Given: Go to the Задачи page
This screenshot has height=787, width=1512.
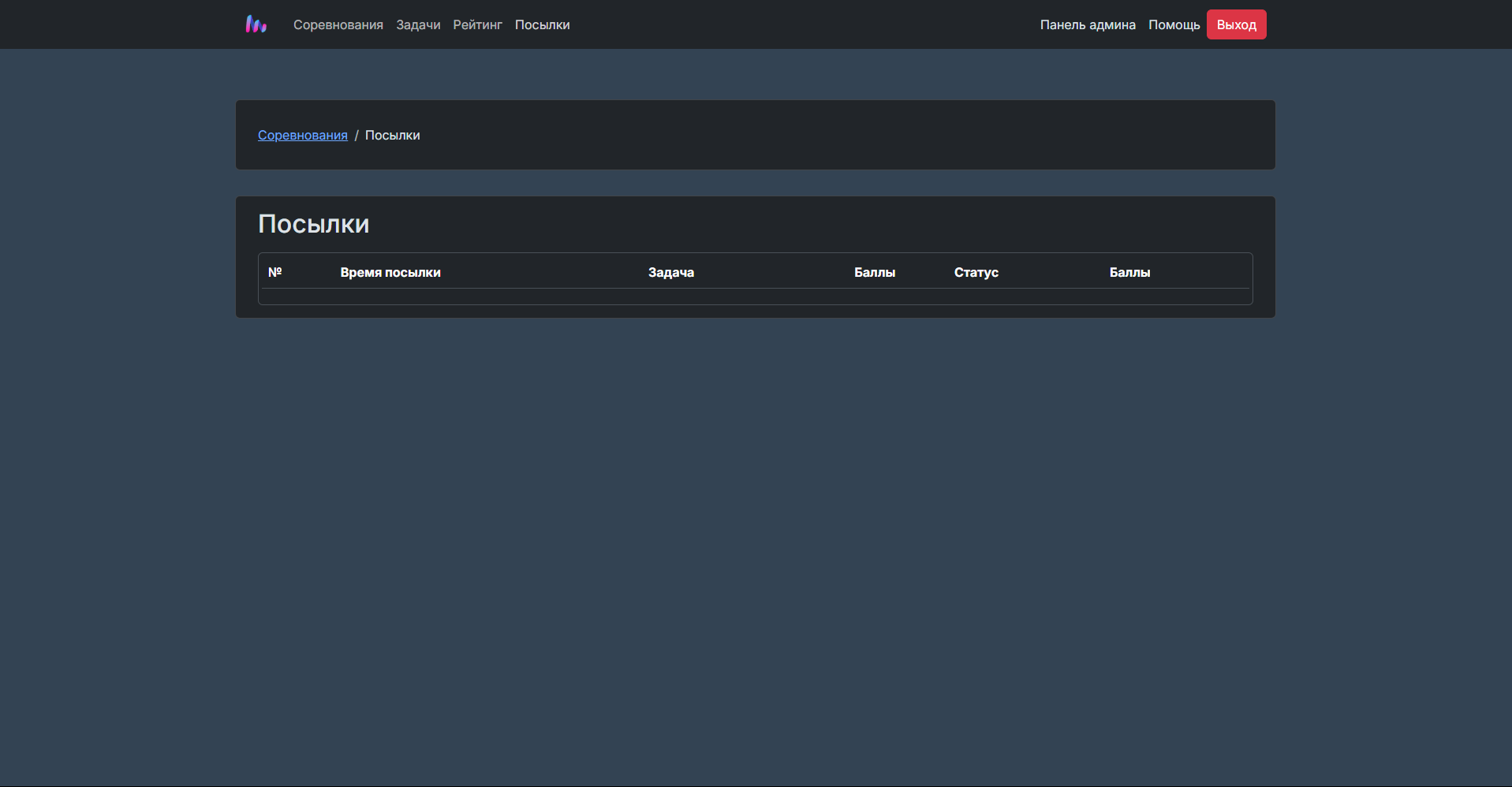Looking at the screenshot, I should pos(418,25).
